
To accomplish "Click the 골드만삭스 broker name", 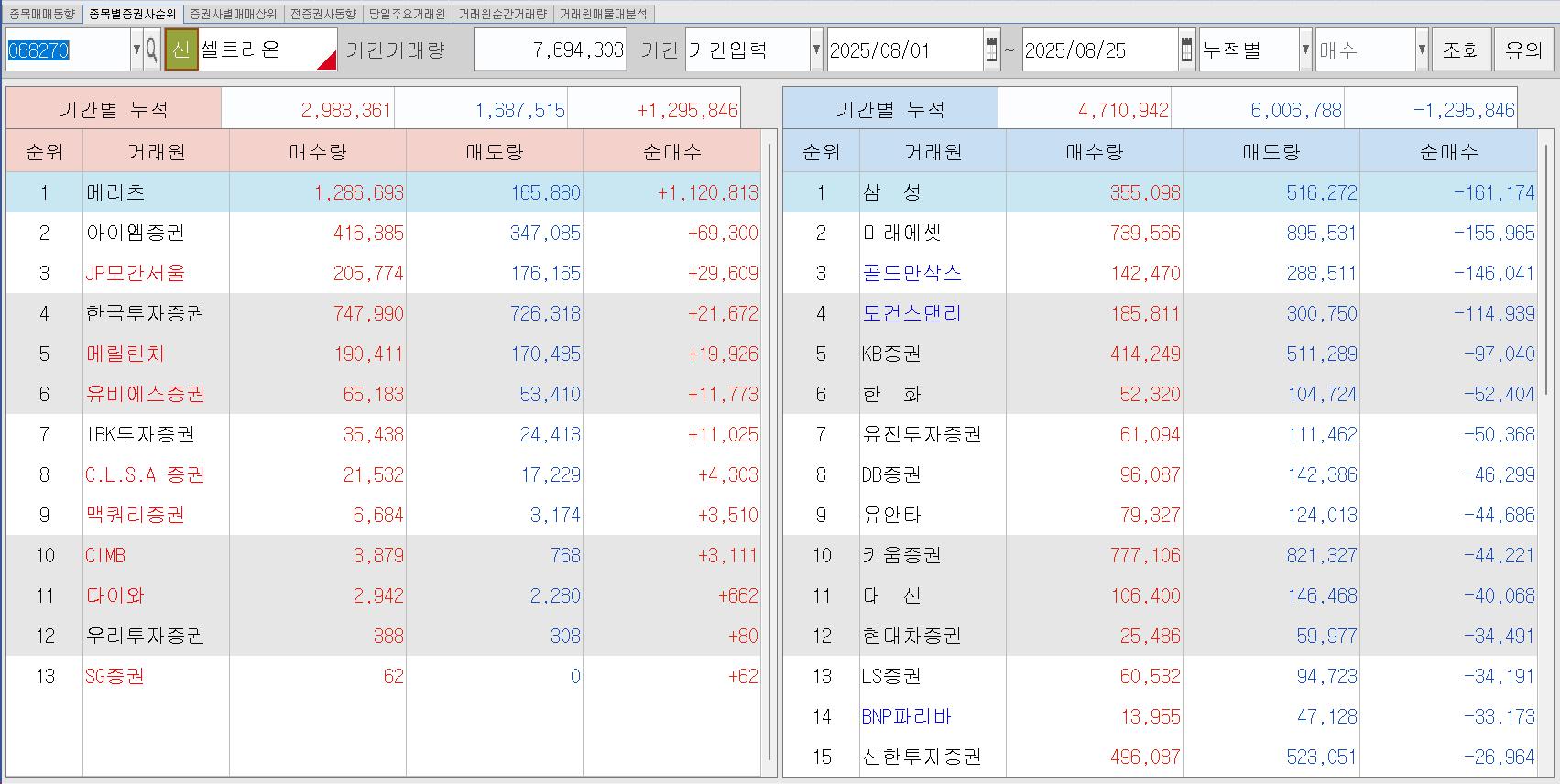I will [x=912, y=273].
